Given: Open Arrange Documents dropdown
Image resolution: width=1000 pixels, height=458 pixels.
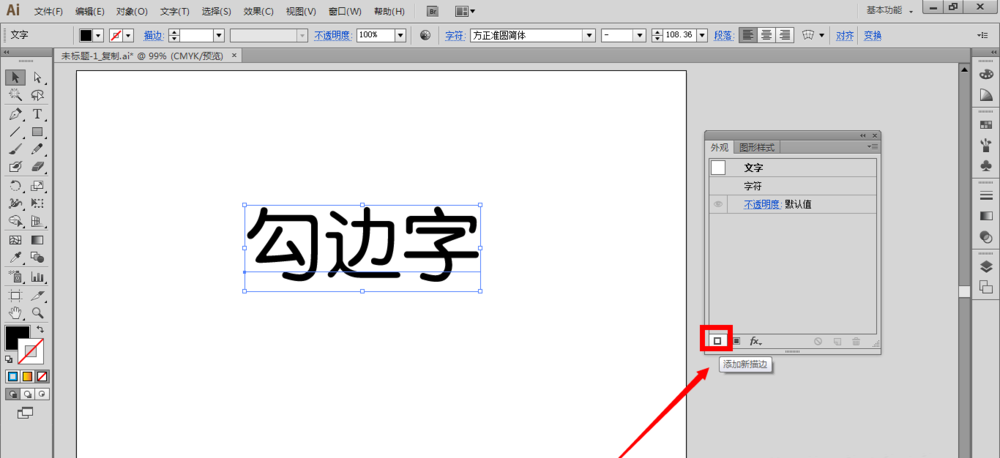Looking at the screenshot, I should coord(466,11).
